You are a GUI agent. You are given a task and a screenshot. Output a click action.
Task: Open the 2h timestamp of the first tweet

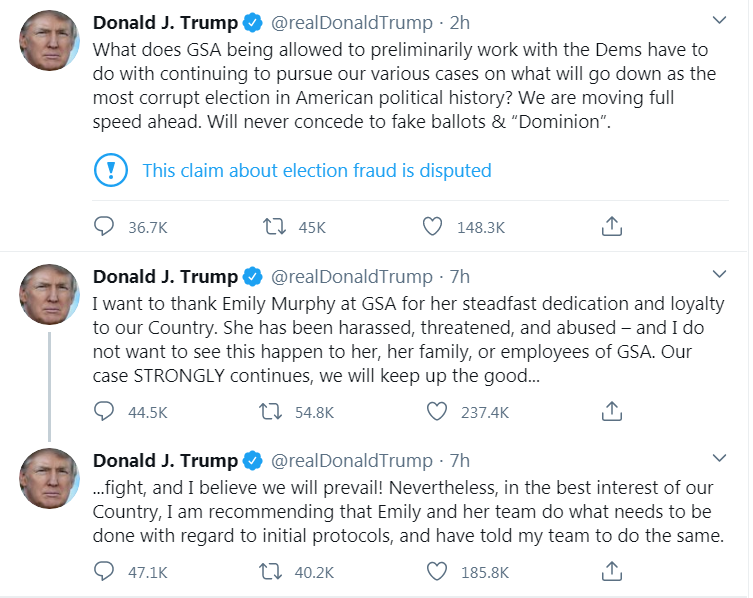pos(459,22)
